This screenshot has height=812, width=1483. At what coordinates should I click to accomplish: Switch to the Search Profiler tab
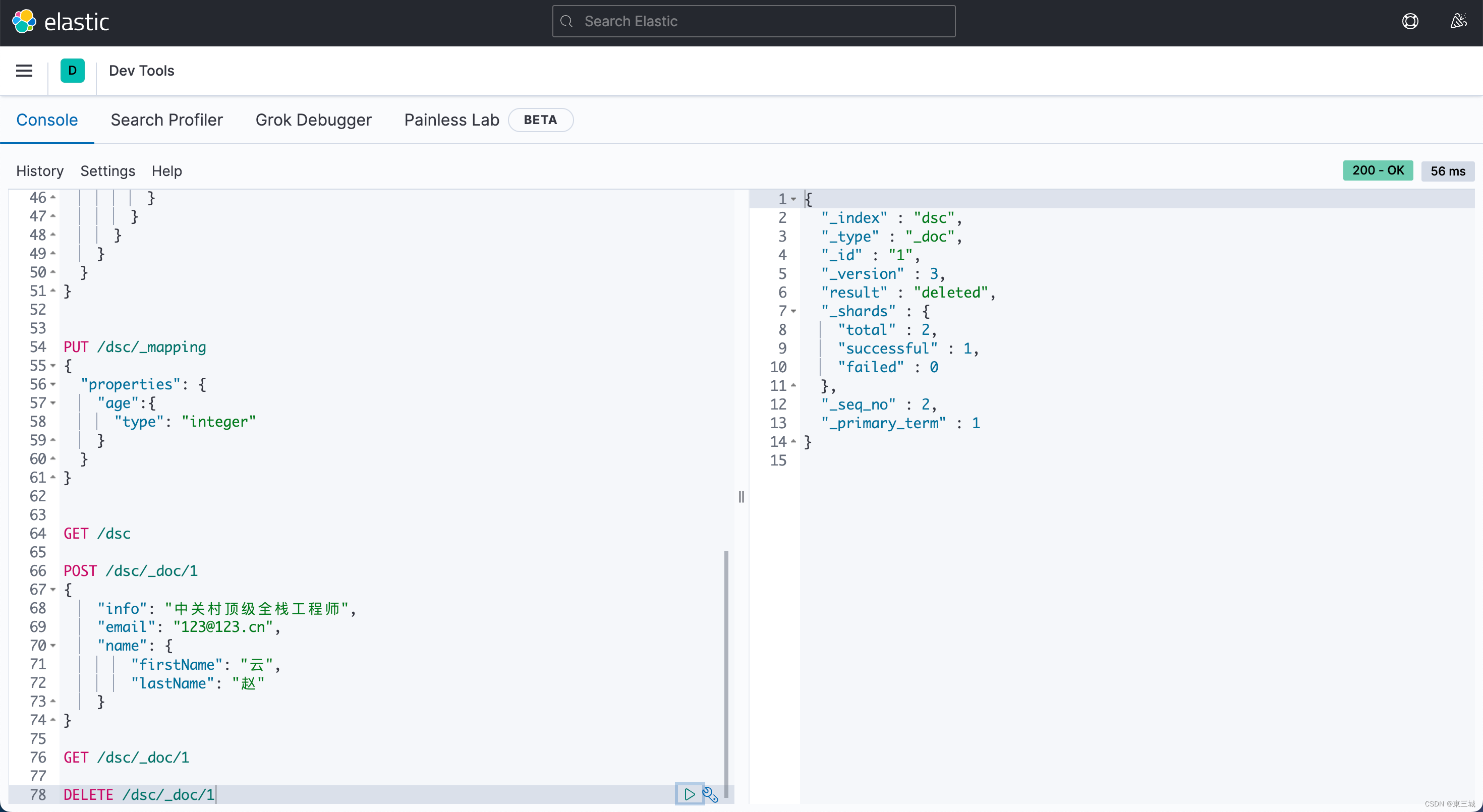(x=166, y=119)
